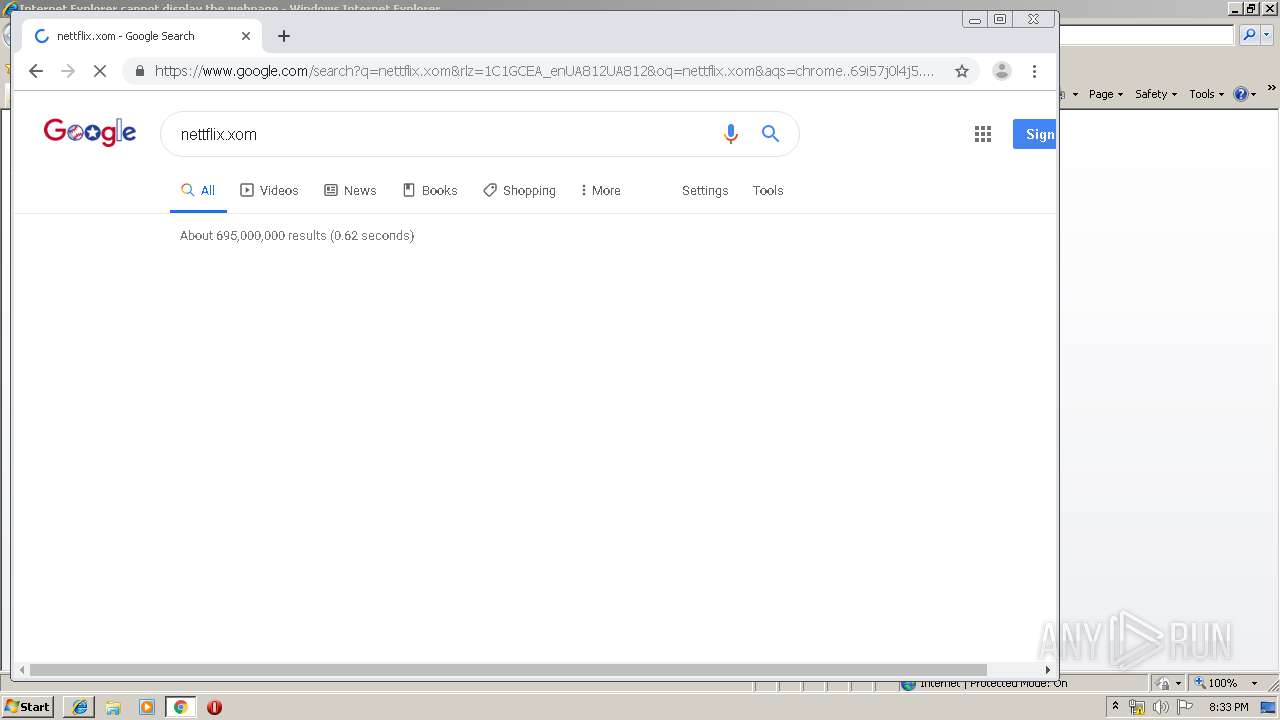Open a new Chrome tab
This screenshot has width=1280, height=720.
pyautogui.click(x=284, y=36)
